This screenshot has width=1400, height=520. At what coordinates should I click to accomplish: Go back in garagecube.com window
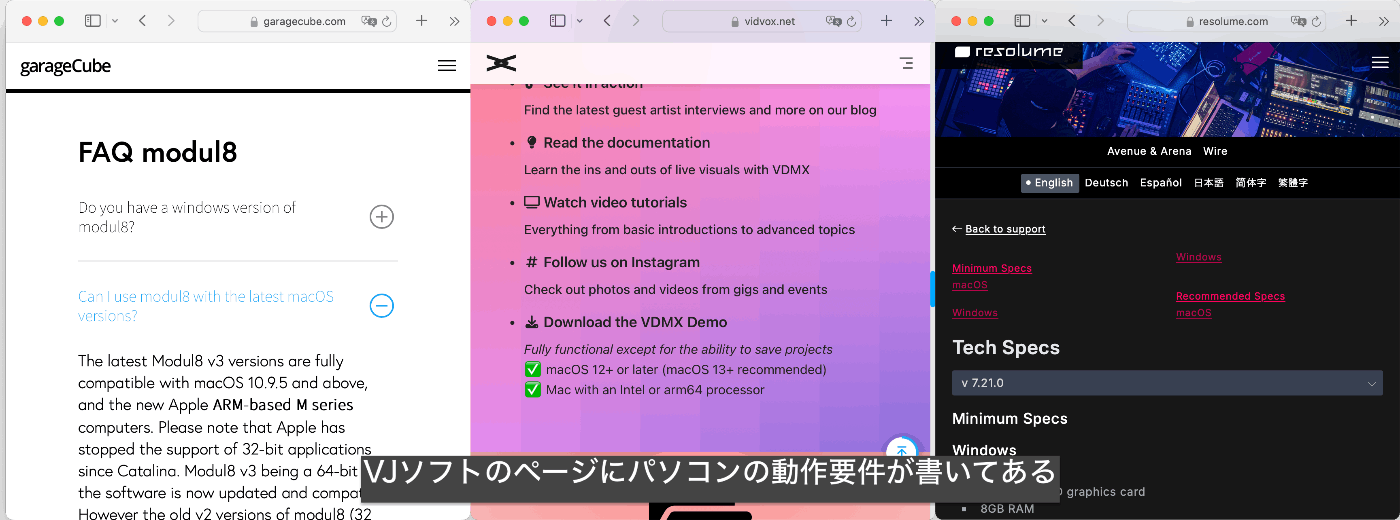142,20
